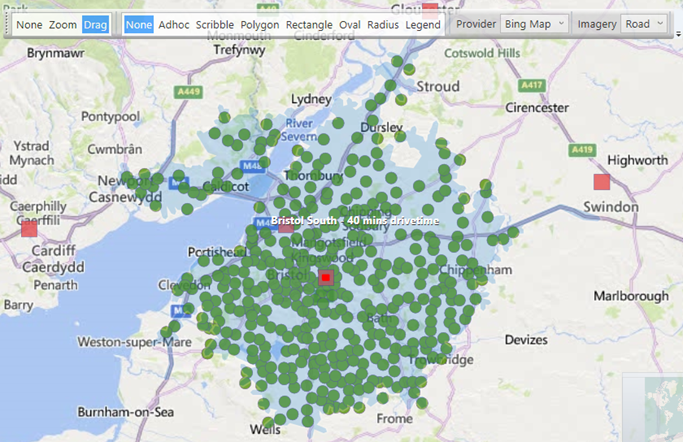Screen dimensions: 683x442
Task: Click the Pontypool place label
Action: 111,117
